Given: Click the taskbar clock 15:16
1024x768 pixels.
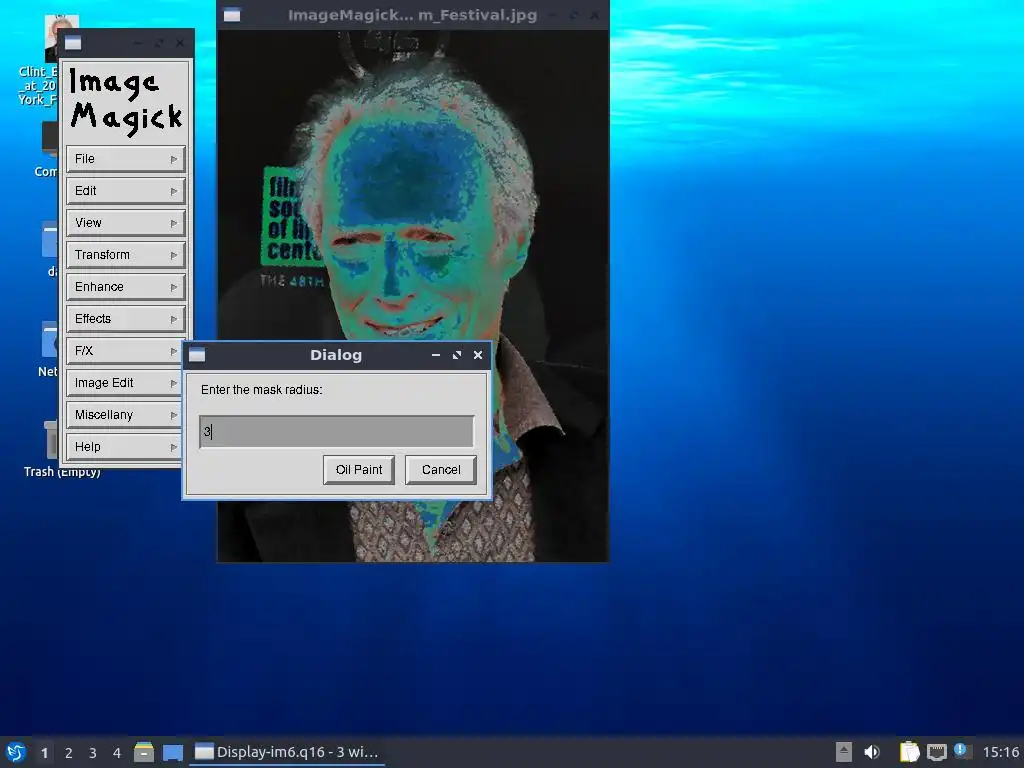Looking at the screenshot, I should (1000, 752).
